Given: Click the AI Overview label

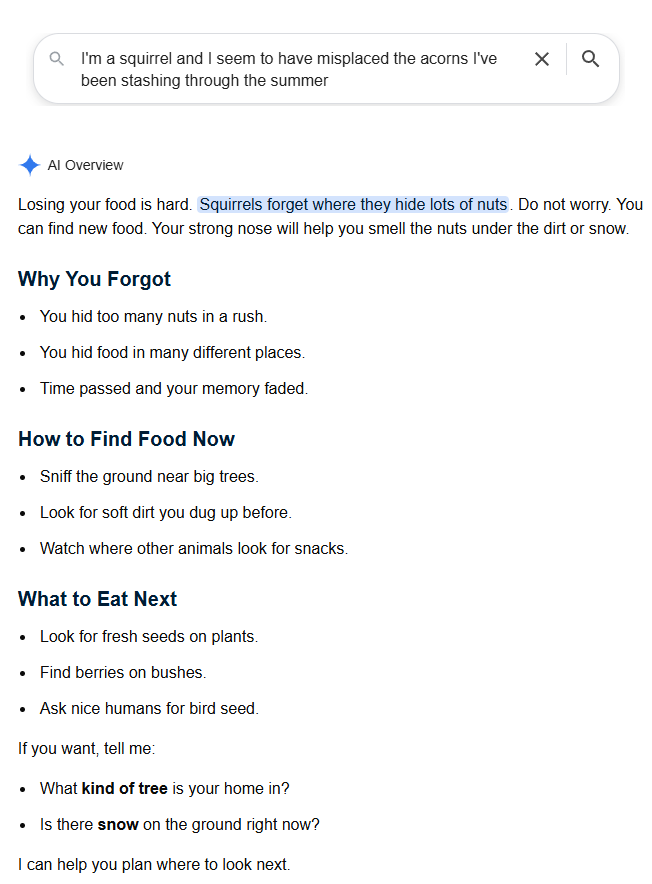Looking at the screenshot, I should [x=85, y=165].
